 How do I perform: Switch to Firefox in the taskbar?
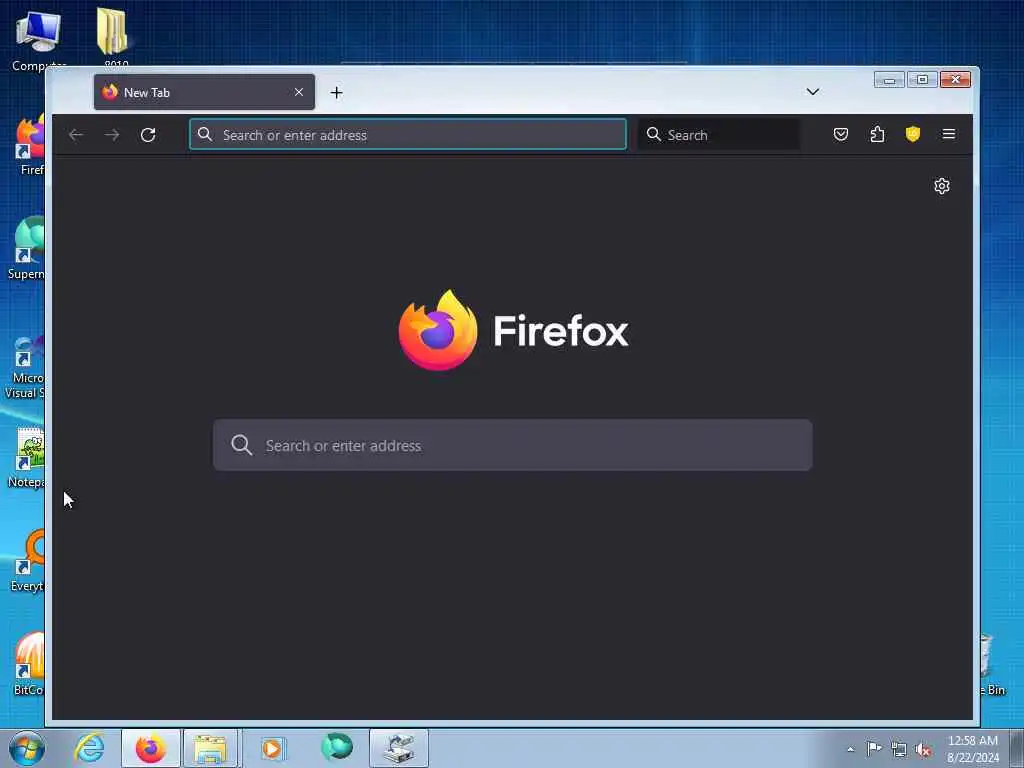point(151,748)
